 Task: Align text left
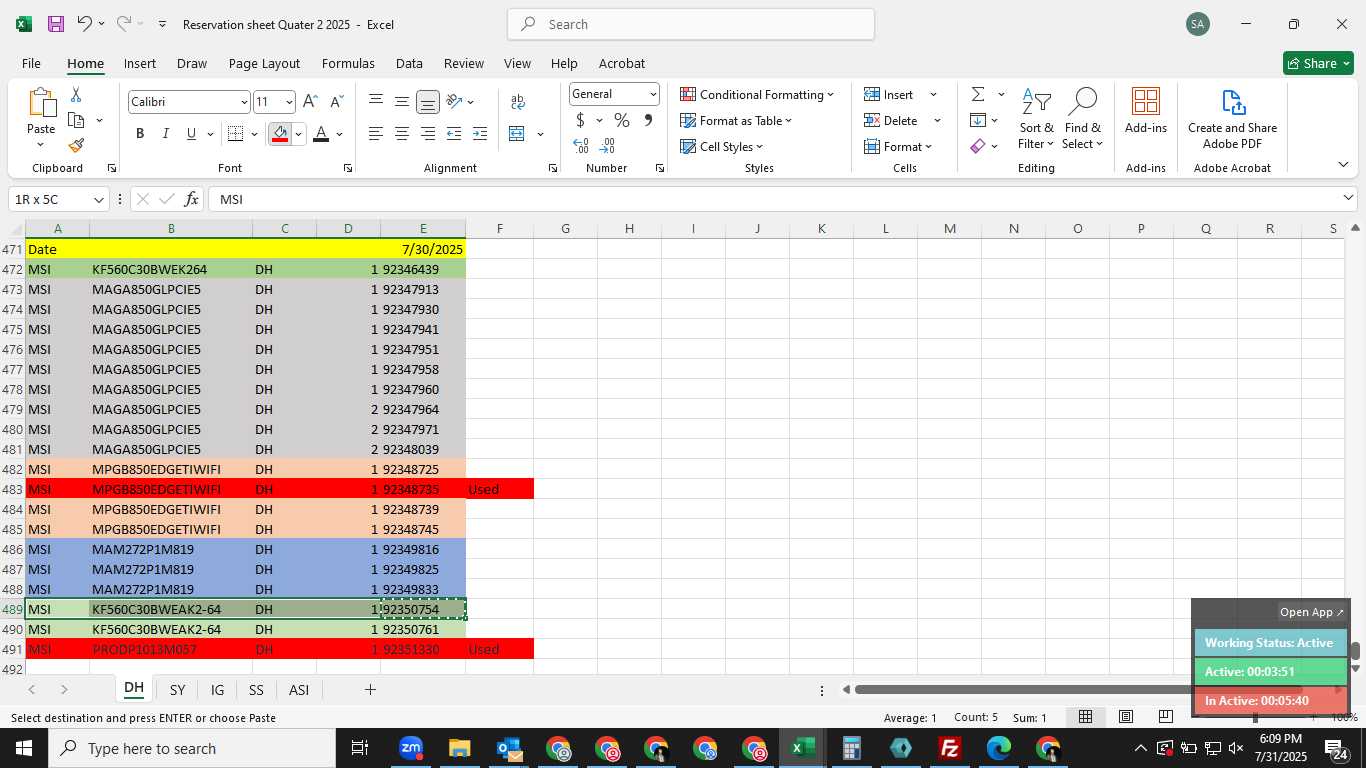376,133
